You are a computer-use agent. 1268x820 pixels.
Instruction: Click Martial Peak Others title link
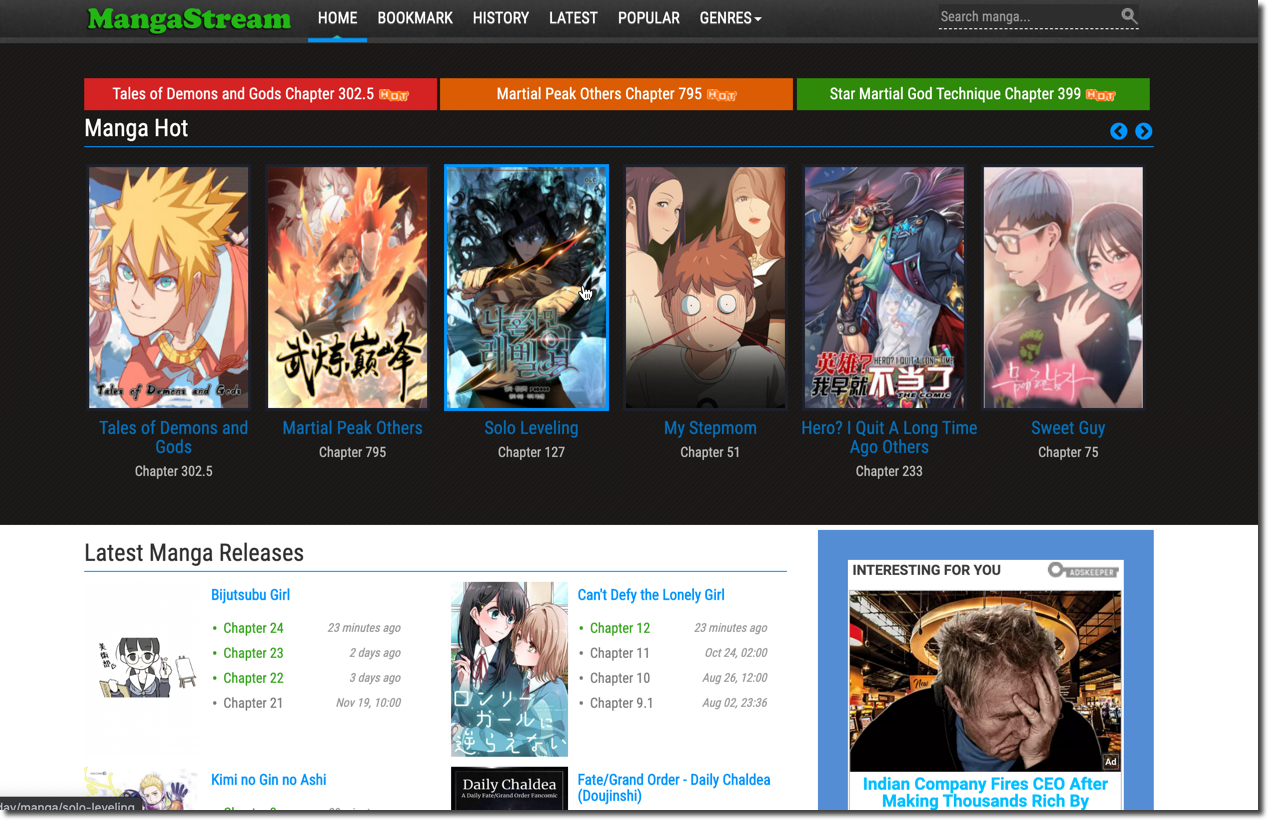[352, 428]
